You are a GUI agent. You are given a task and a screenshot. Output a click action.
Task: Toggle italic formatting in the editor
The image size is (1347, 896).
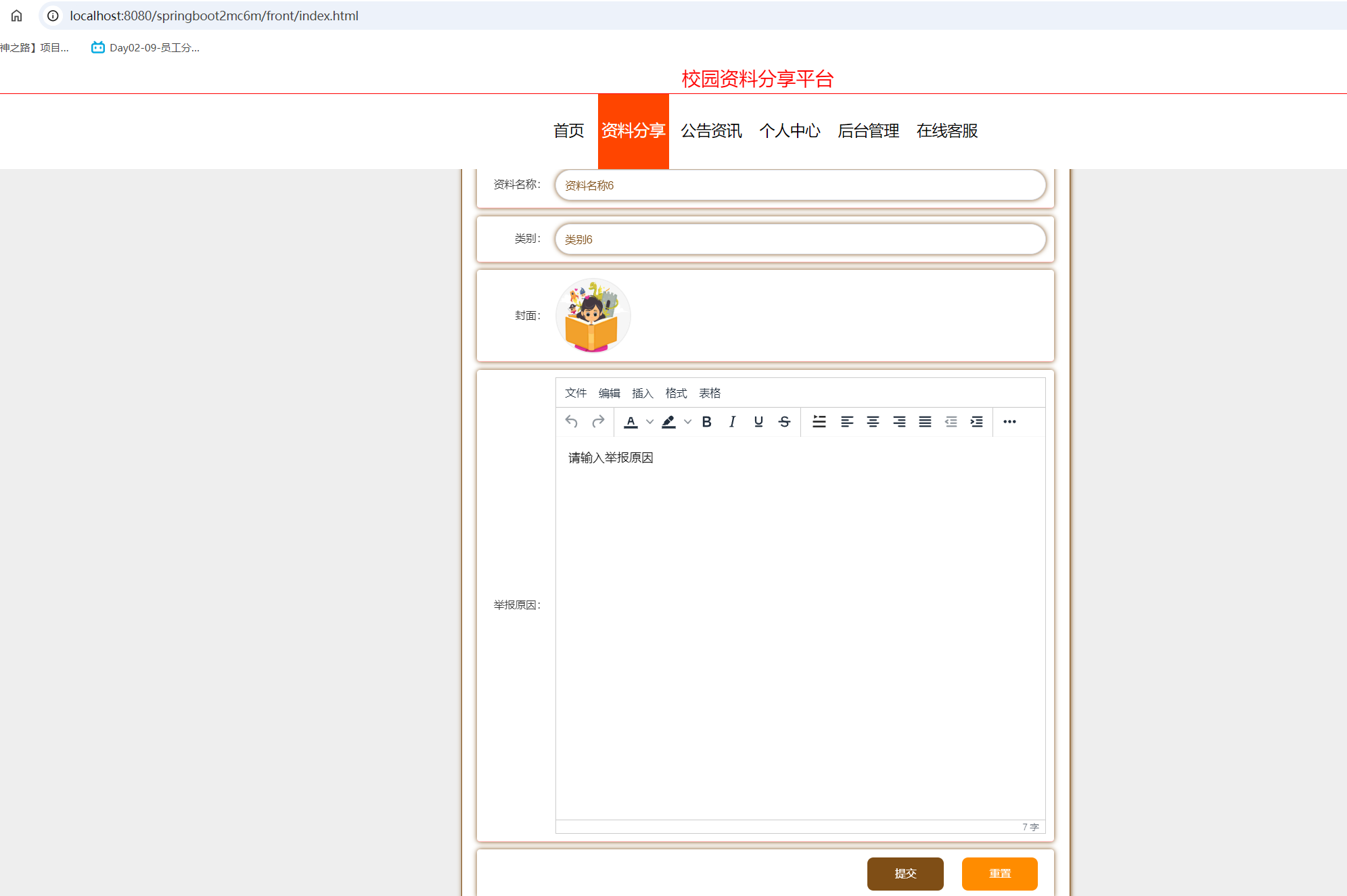(x=732, y=422)
